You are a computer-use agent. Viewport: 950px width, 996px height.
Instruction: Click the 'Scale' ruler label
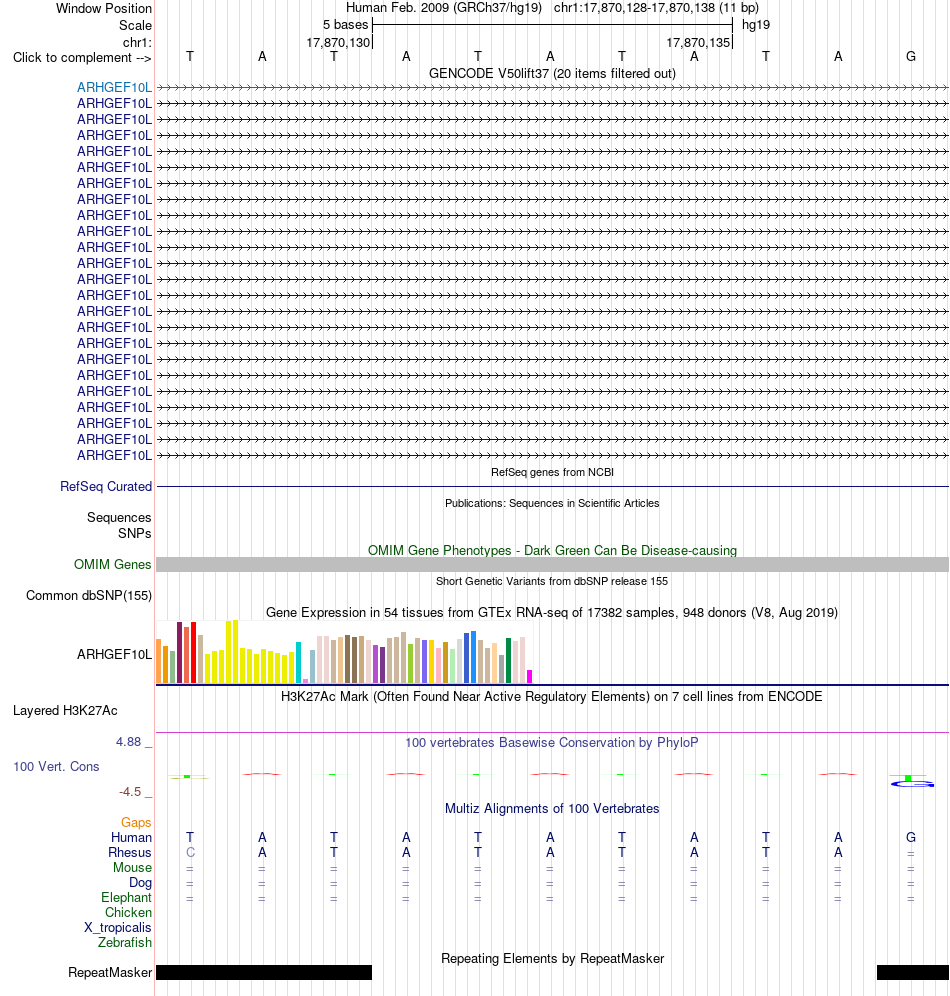point(135,25)
